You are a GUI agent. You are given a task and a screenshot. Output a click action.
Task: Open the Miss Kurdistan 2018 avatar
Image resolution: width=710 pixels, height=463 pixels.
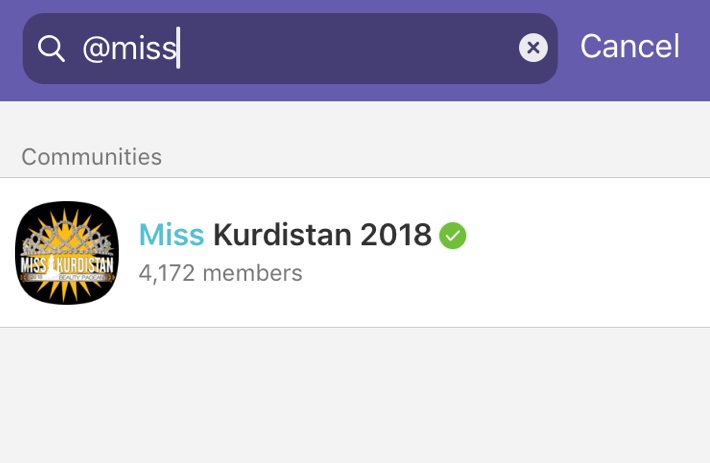[67, 253]
